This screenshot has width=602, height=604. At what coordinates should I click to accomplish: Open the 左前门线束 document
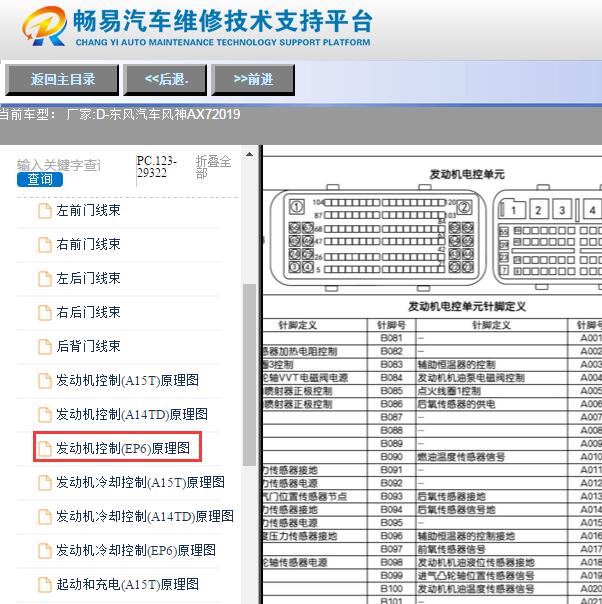click(x=88, y=211)
